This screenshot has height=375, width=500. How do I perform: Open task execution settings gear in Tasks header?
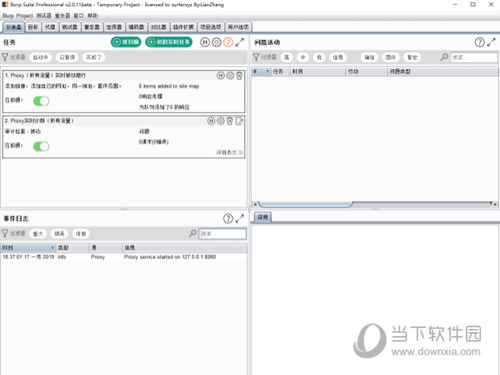(217, 42)
